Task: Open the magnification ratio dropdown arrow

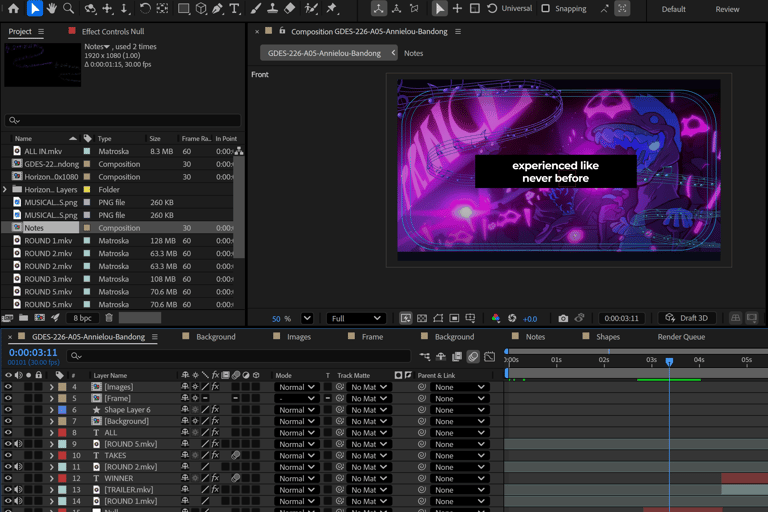Action: click(x=307, y=318)
